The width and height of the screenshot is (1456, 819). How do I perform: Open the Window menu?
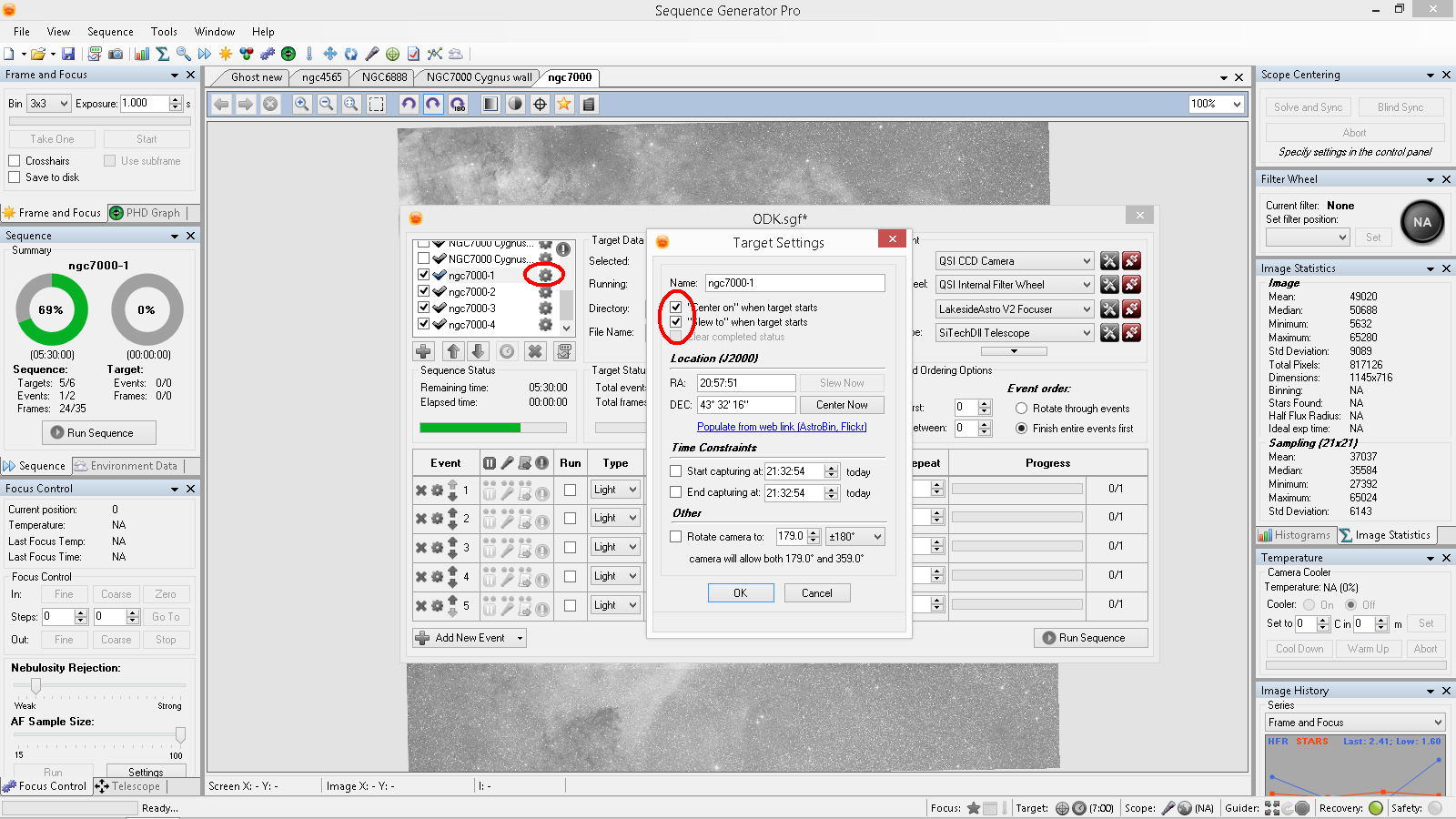215,31
